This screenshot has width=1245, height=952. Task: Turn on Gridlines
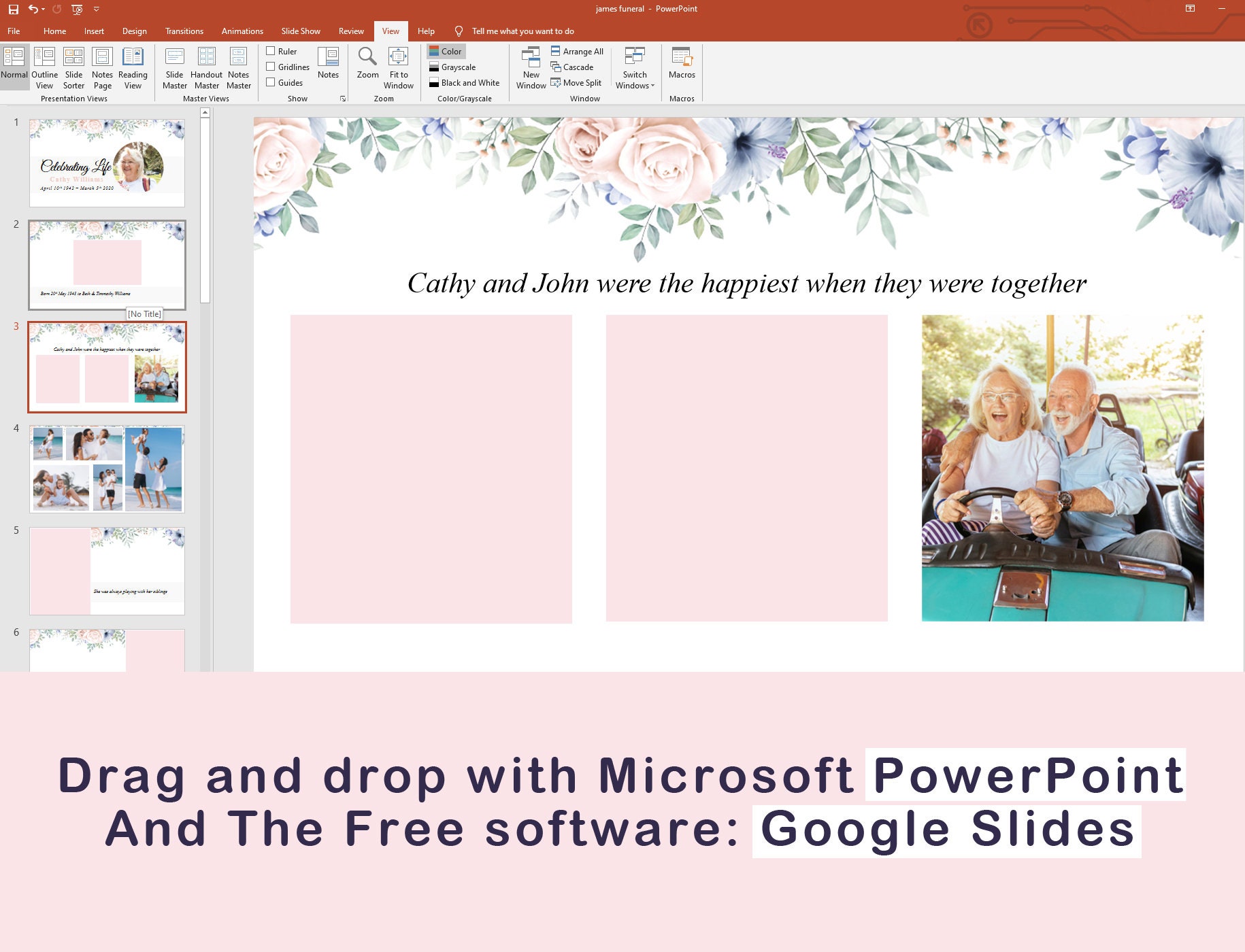click(x=271, y=67)
